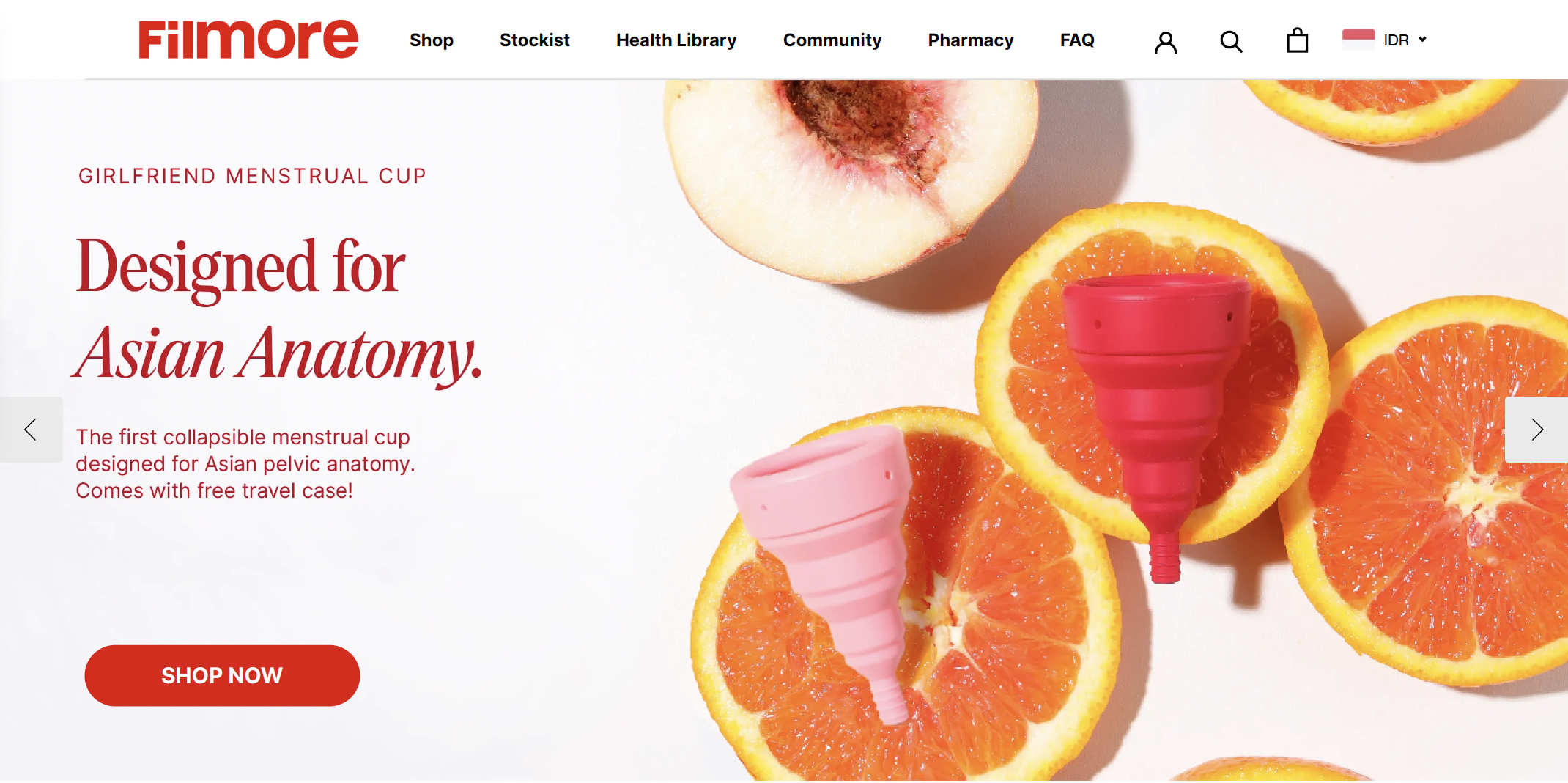Screen dimensions: 1568x783
Task: Open the Community menu item
Action: pyautogui.click(x=832, y=40)
